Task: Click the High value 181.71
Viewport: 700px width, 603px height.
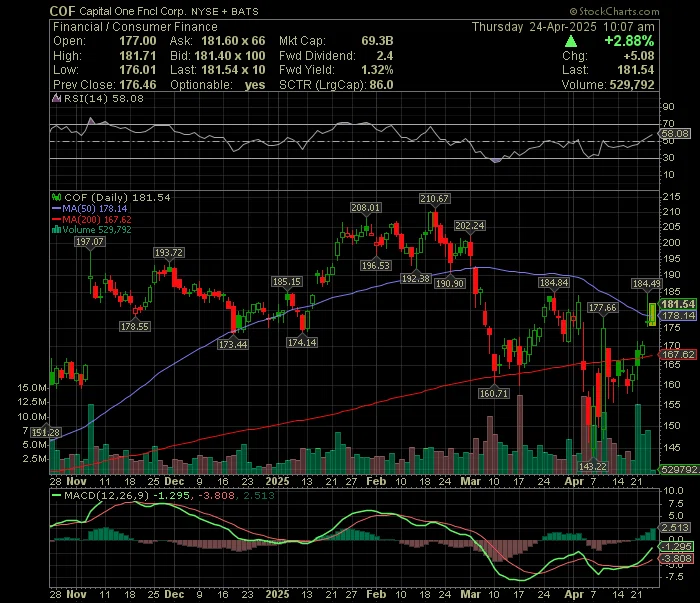Action: [138, 56]
